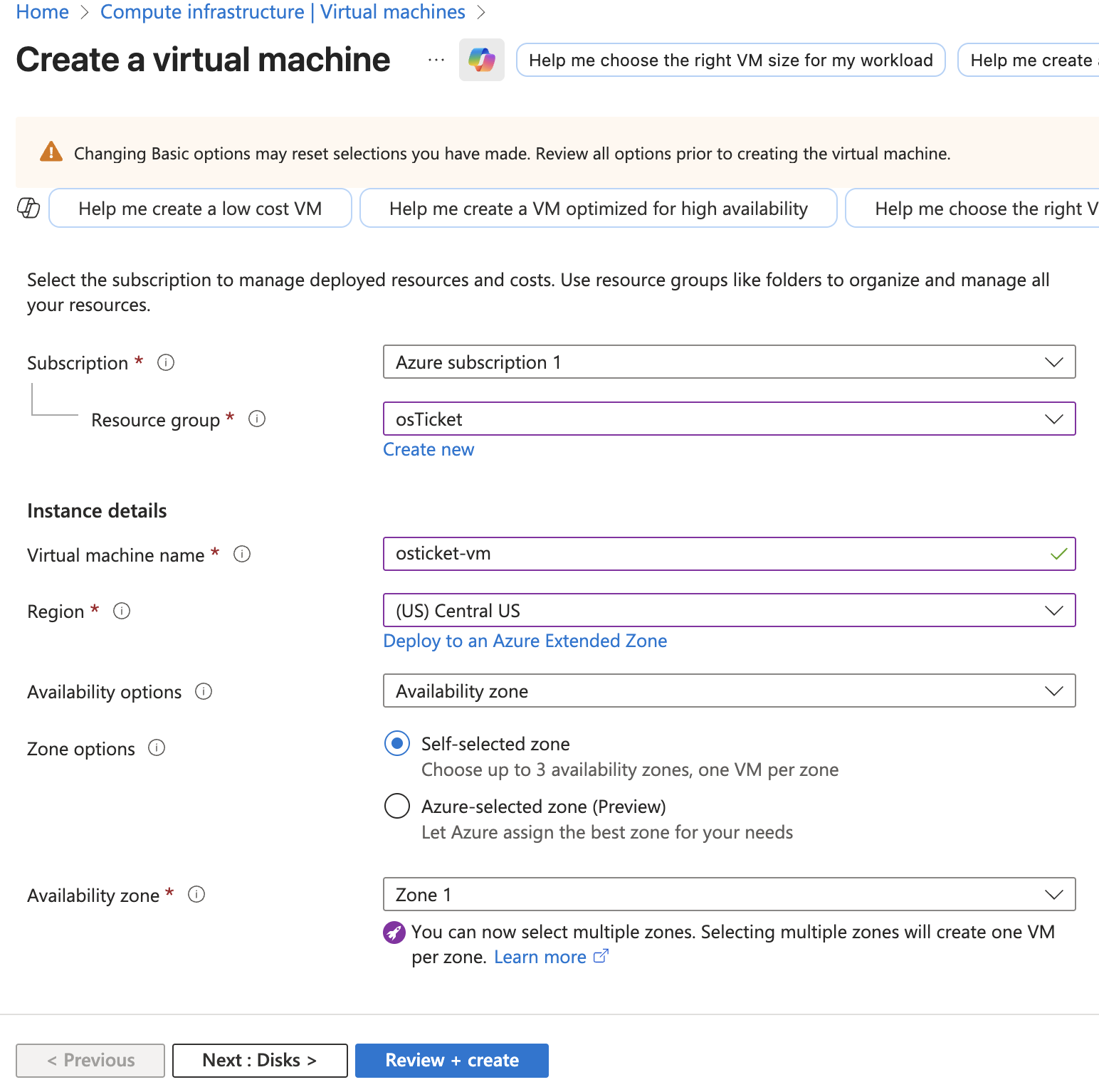Expand the Availability zone dropdown
The height and width of the screenshot is (1092, 1099).
click(x=729, y=895)
